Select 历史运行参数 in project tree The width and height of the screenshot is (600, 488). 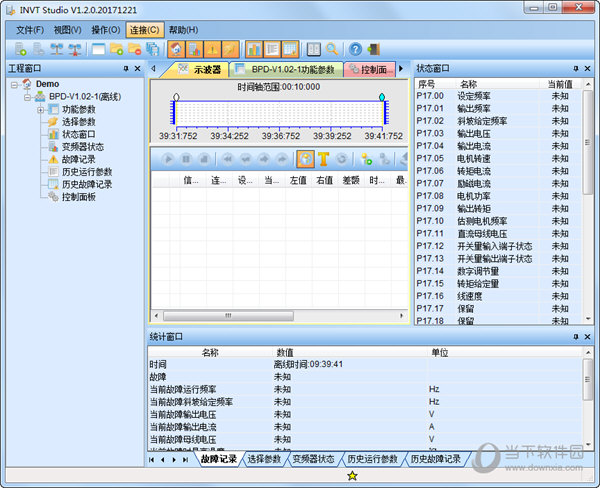click(87, 172)
